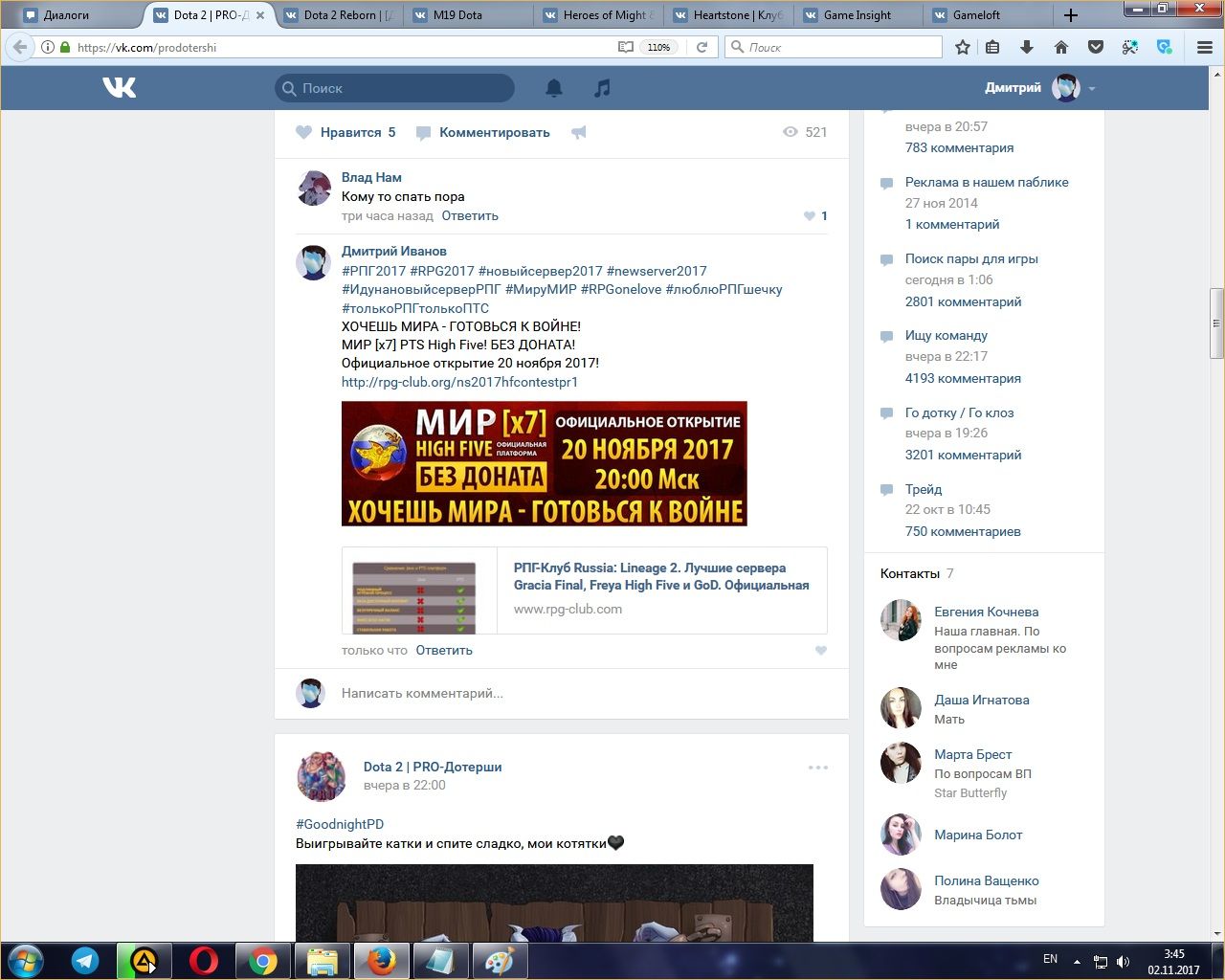
Task: Like Дмитрий Иванов's comment heart
Action: coord(820,651)
